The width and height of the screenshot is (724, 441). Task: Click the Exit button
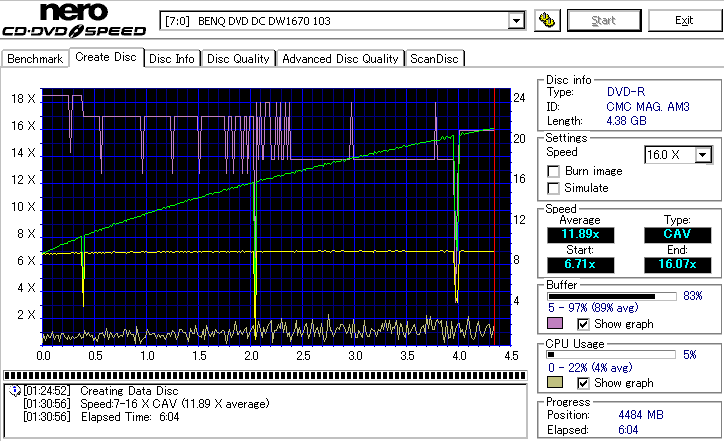pos(684,20)
